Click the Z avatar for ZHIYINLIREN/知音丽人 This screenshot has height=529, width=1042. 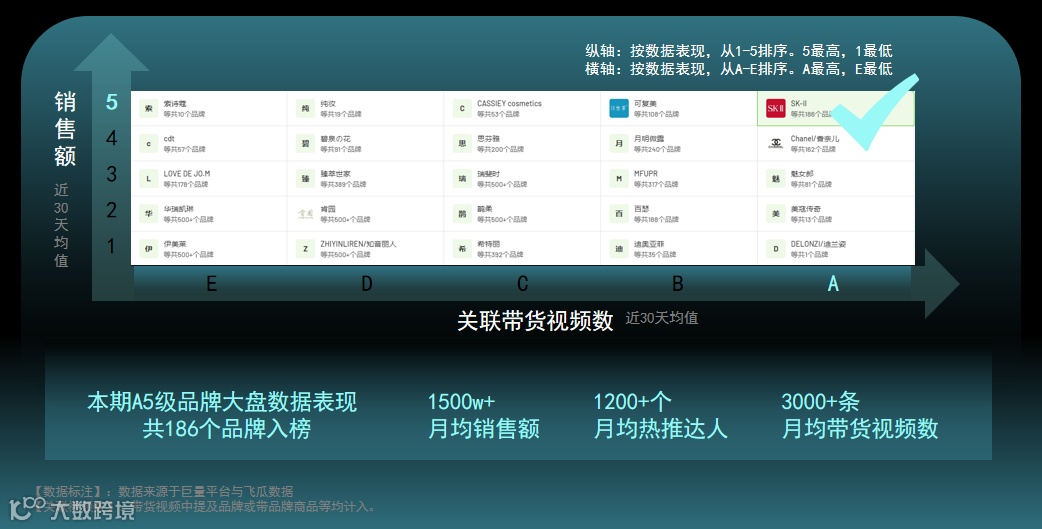[306, 249]
